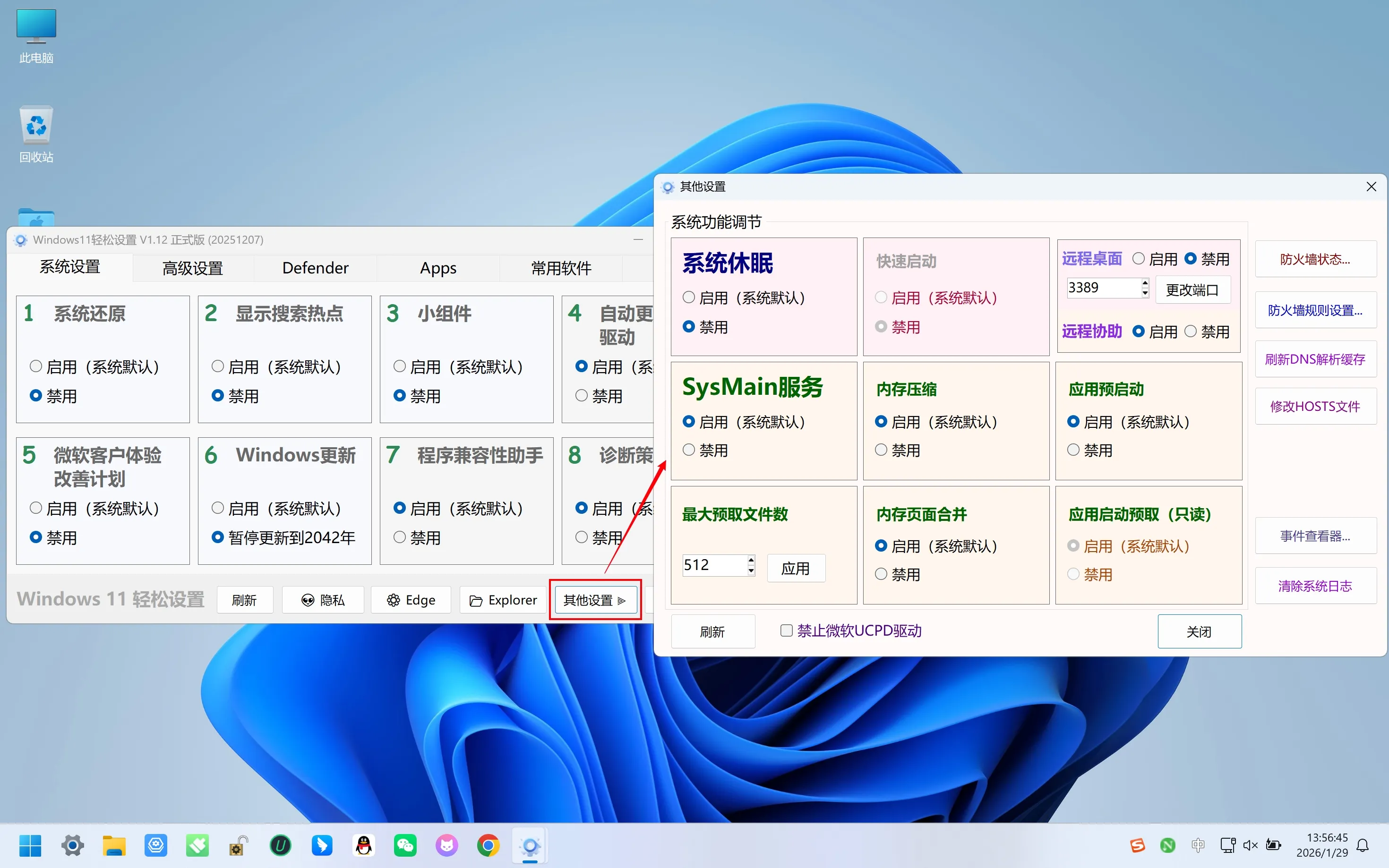Enable 系统休眠 (system hibernate) radio option
Image resolution: width=1389 pixels, height=868 pixels.
pyautogui.click(x=689, y=298)
